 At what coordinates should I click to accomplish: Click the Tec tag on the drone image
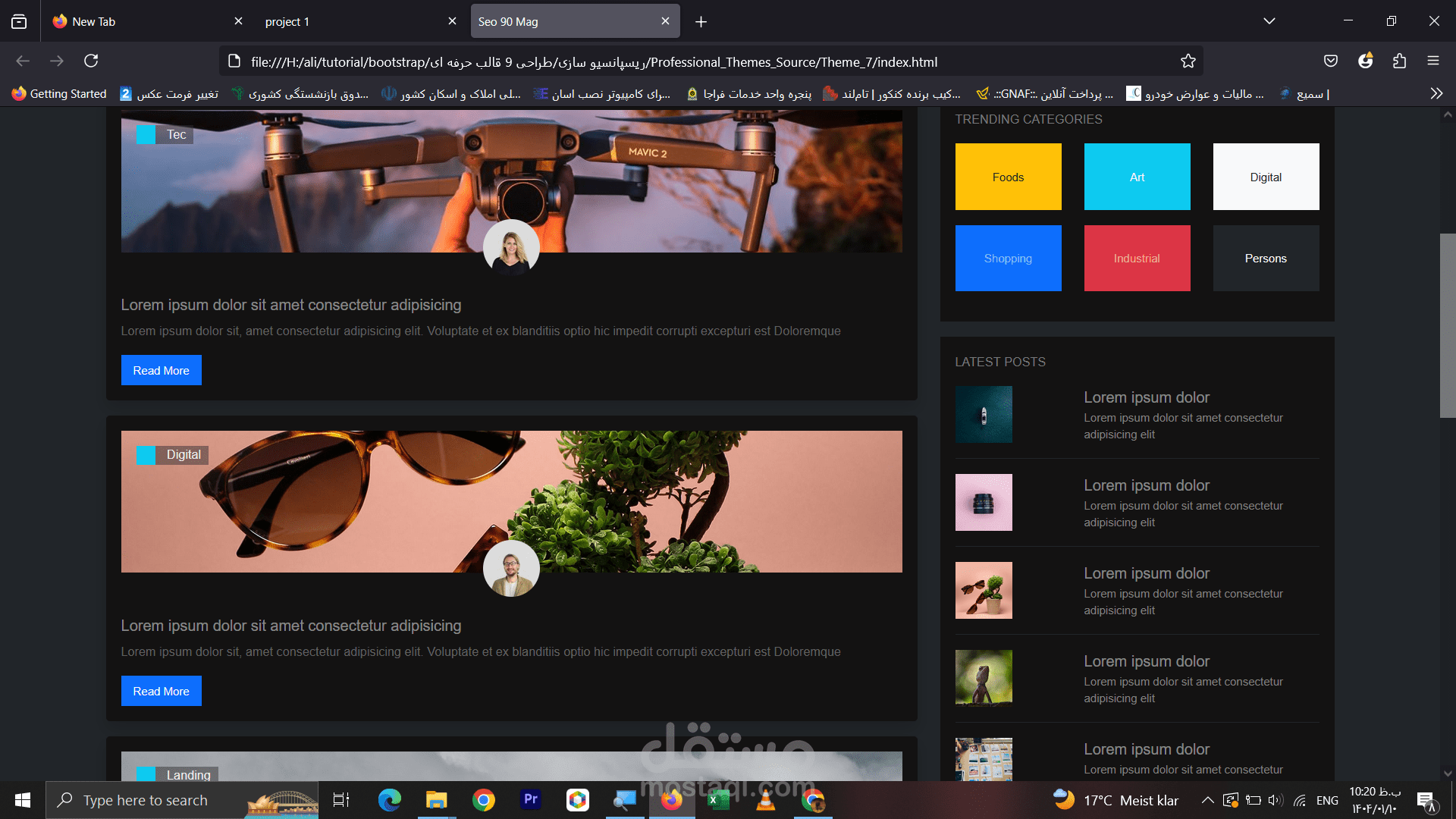pos(165,134)
